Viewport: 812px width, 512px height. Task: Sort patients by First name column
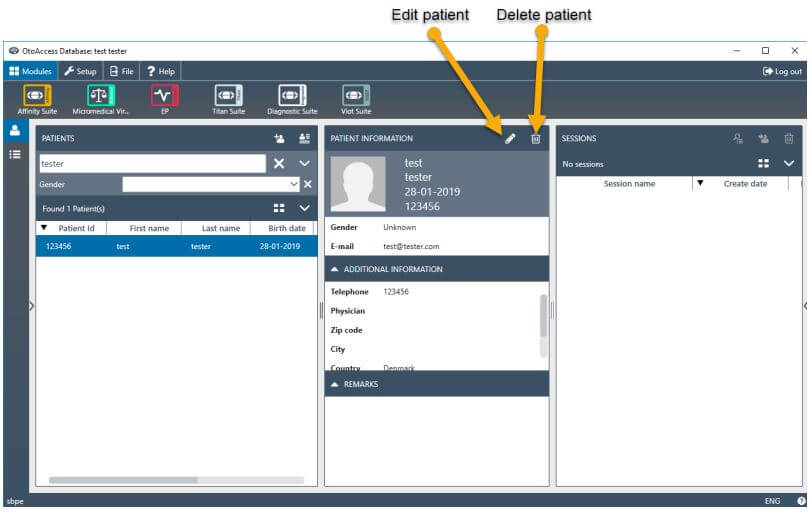tap(149, 228)
